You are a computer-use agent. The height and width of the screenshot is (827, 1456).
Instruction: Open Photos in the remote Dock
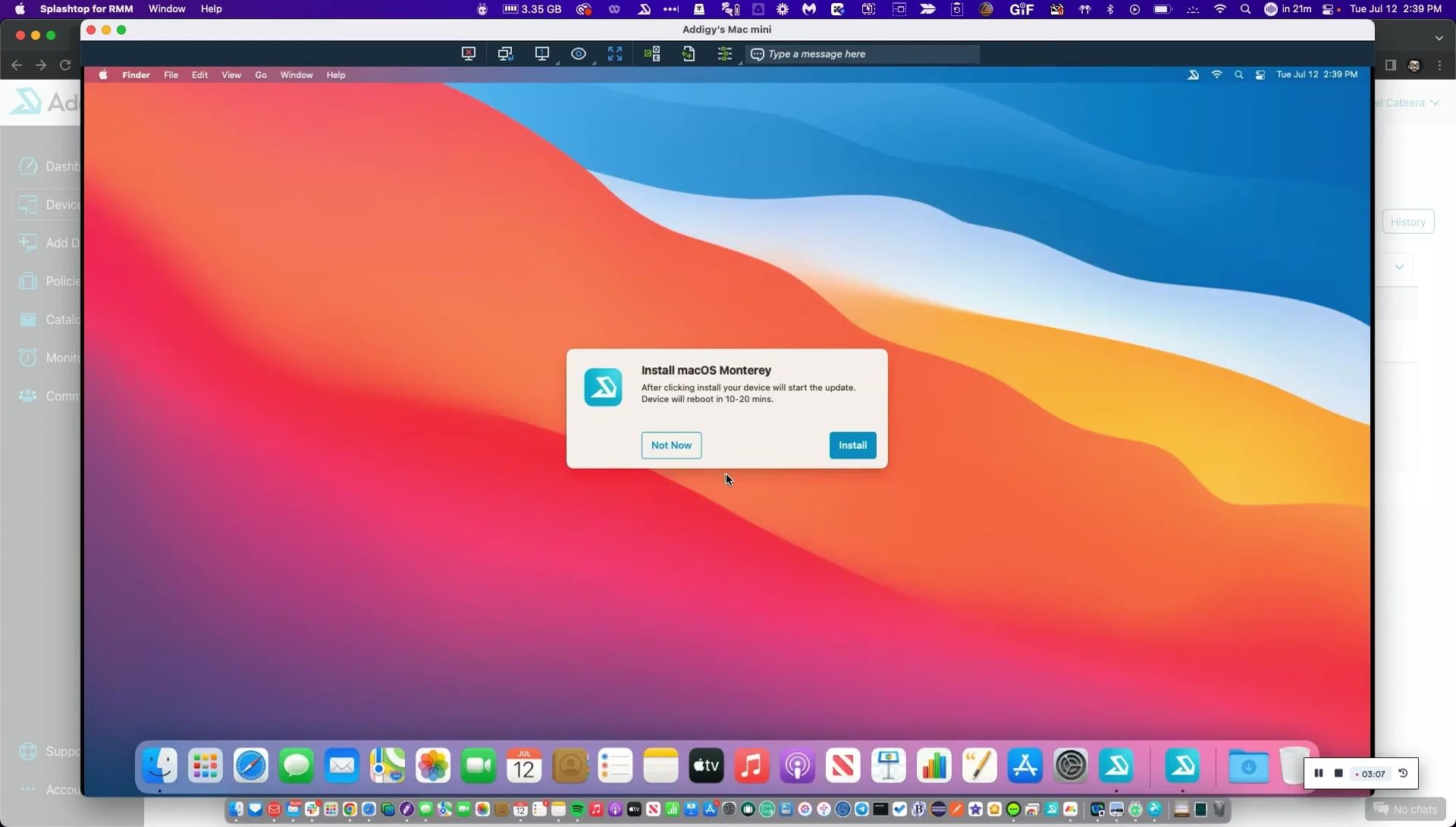click(433, 766)
